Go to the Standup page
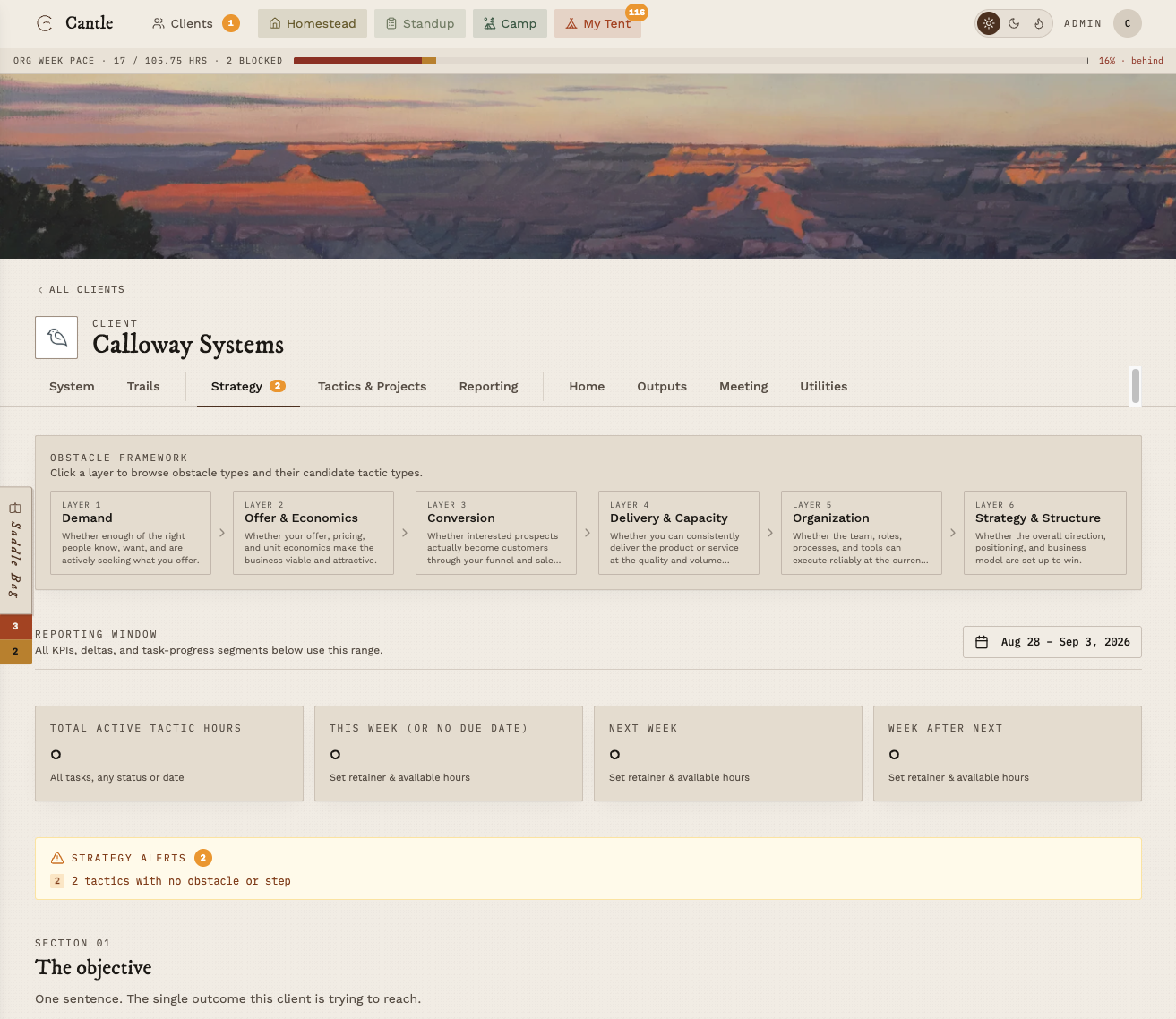This screenshot has width=1176, height=1019. [x=420, y=23]
